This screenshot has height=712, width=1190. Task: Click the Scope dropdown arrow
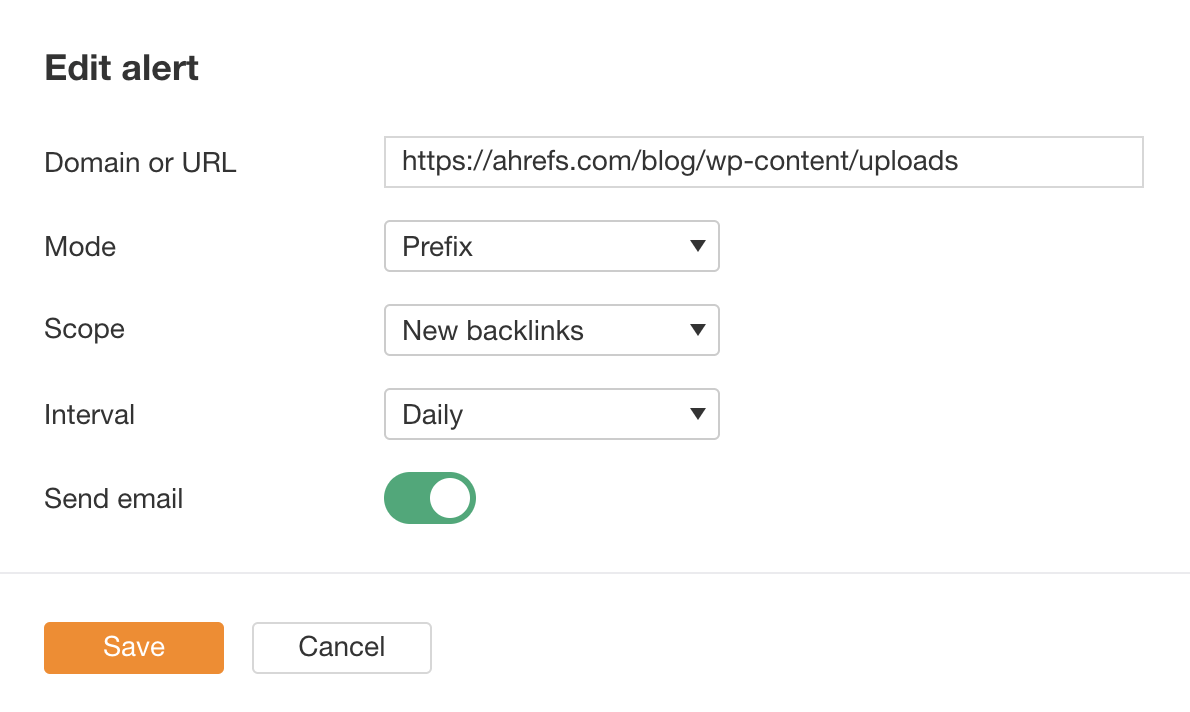pyautogui.click(x=698, y=330)
